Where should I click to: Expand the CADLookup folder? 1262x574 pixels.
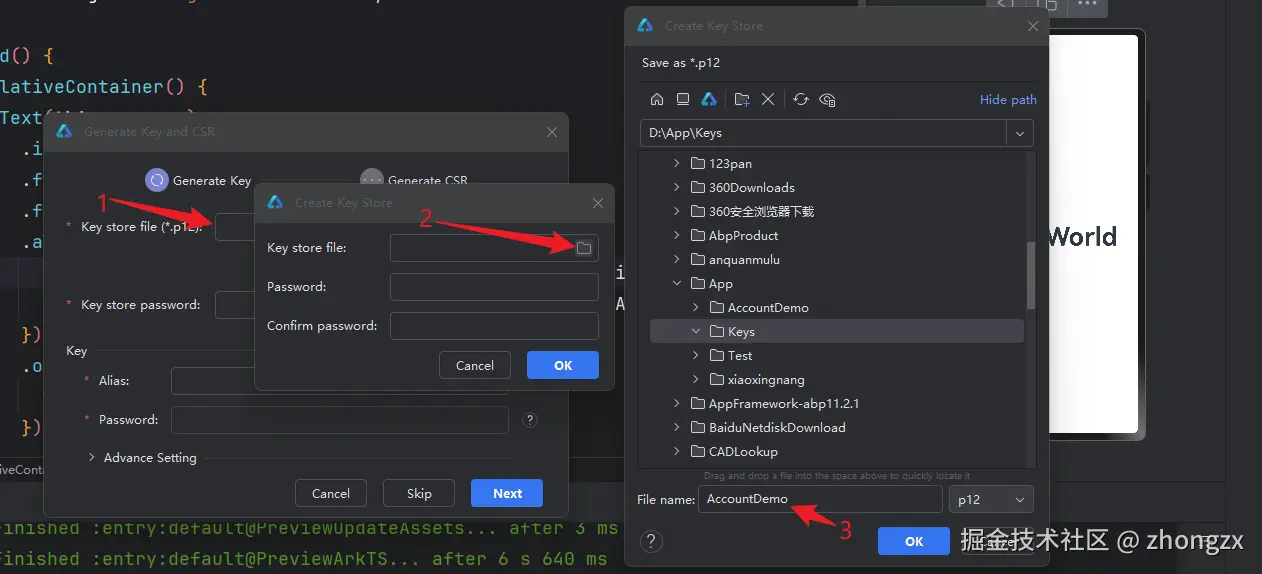677,452
